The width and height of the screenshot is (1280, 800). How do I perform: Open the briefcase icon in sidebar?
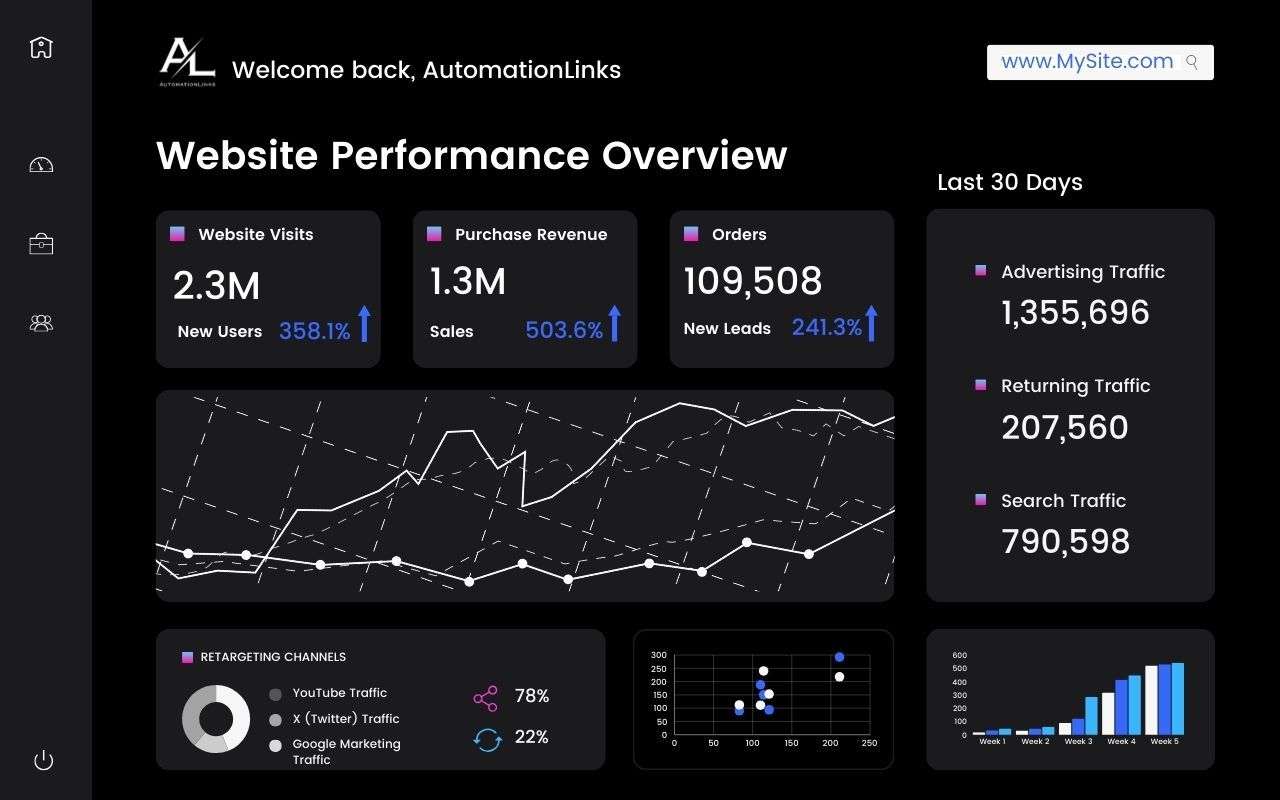pyautogui.click(x=41, y=244)
